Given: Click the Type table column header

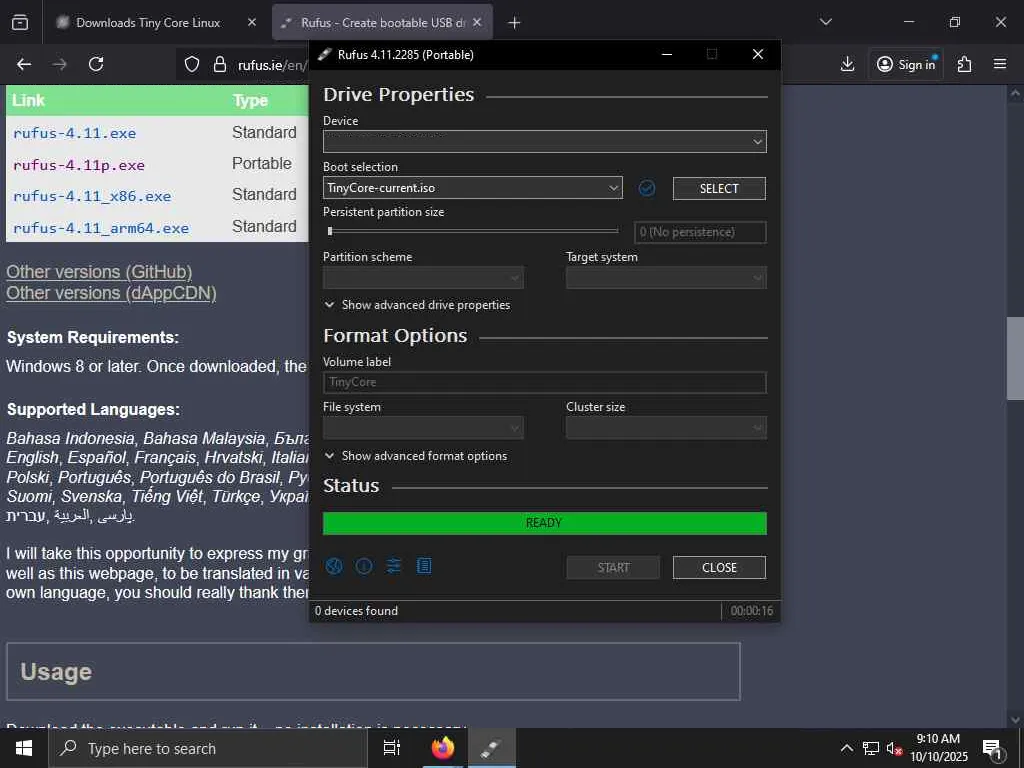Looking at the screenshot, I should tap(250, 101).
